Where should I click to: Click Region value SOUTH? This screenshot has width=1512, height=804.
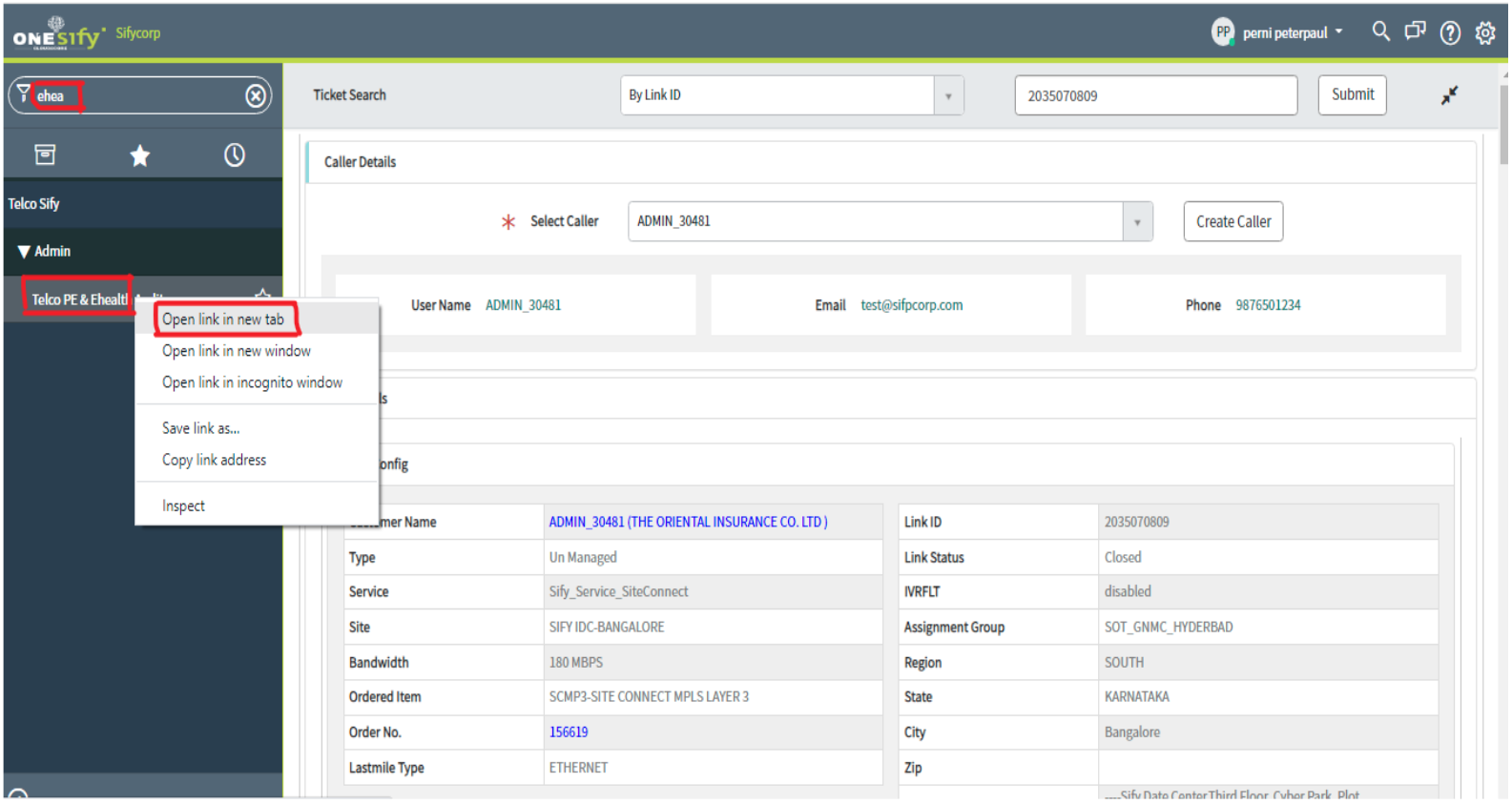click(x=1124, y=662)
